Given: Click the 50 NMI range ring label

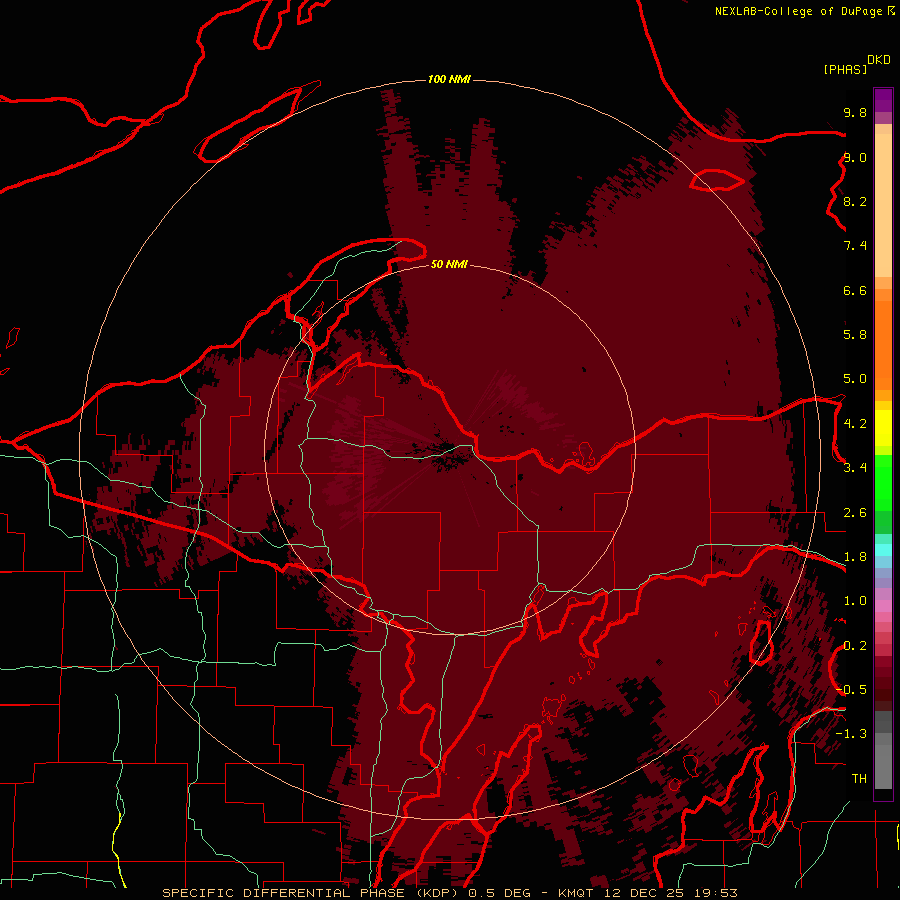Looking at the screenshot, I should (x=449, y=264).
